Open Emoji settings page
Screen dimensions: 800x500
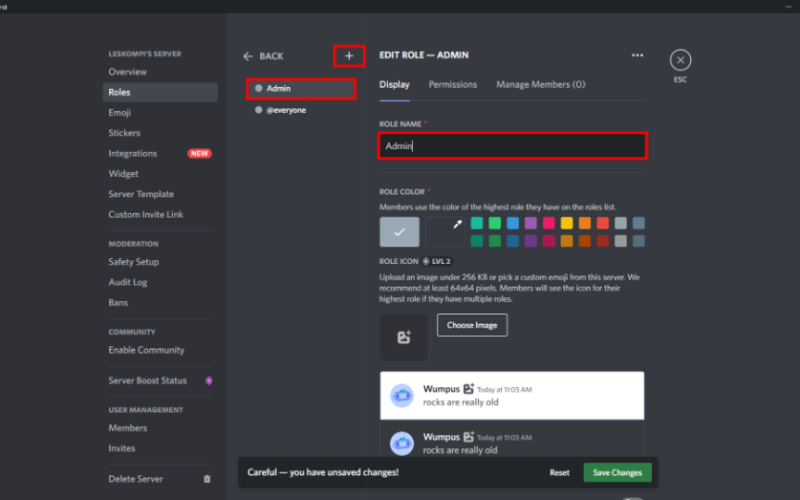[x=160, y=113]
